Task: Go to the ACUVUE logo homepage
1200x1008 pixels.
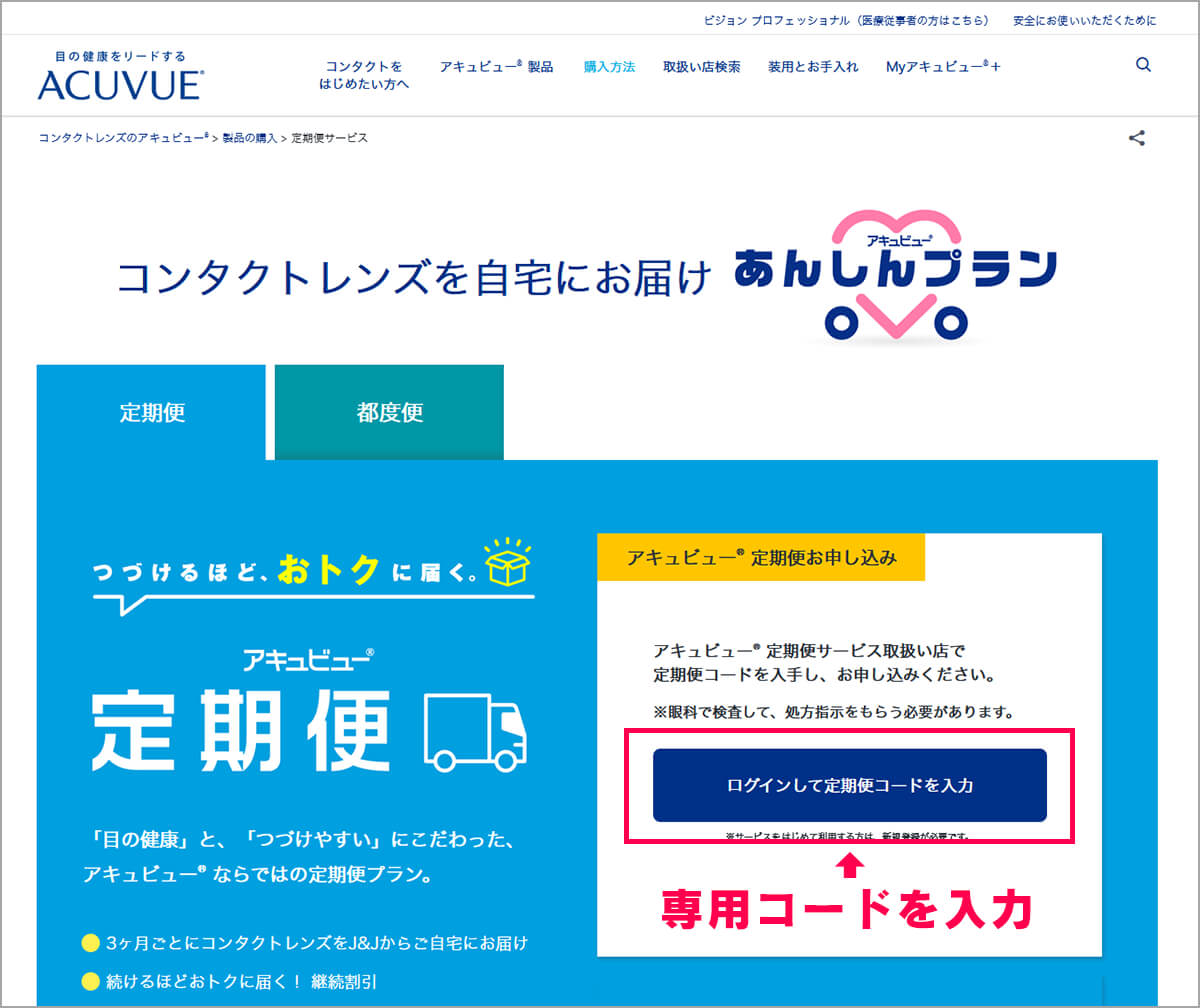Action: 120,76
